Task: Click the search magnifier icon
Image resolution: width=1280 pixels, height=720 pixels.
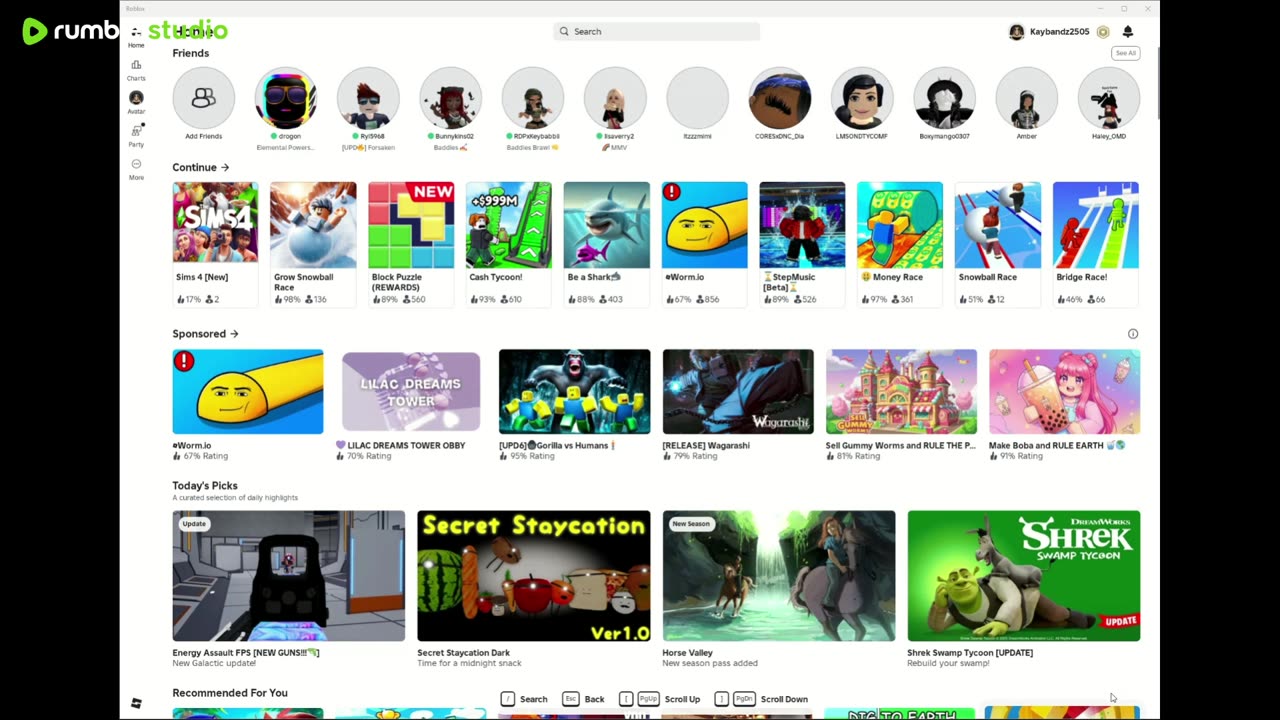Action: 564,32
